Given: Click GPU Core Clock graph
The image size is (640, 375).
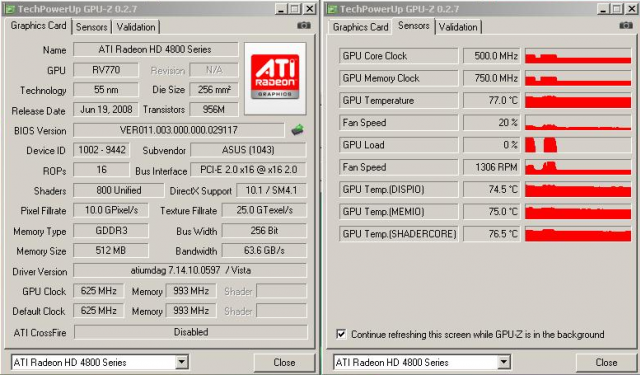Looking at the screenshot, I should pyautogui.click(x=578, y=56).
